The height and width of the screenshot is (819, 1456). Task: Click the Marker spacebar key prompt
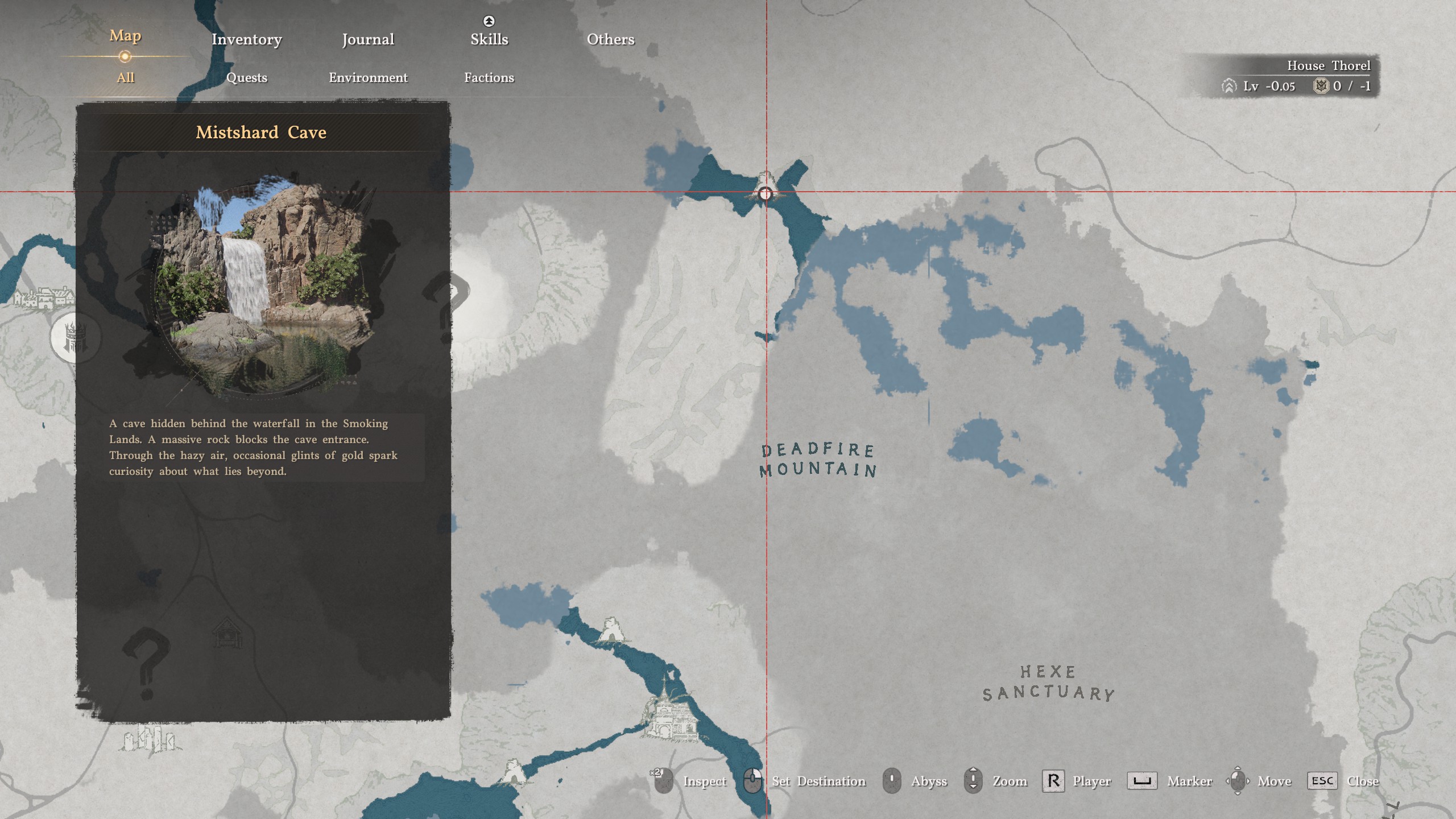(x=1141, y=781)
